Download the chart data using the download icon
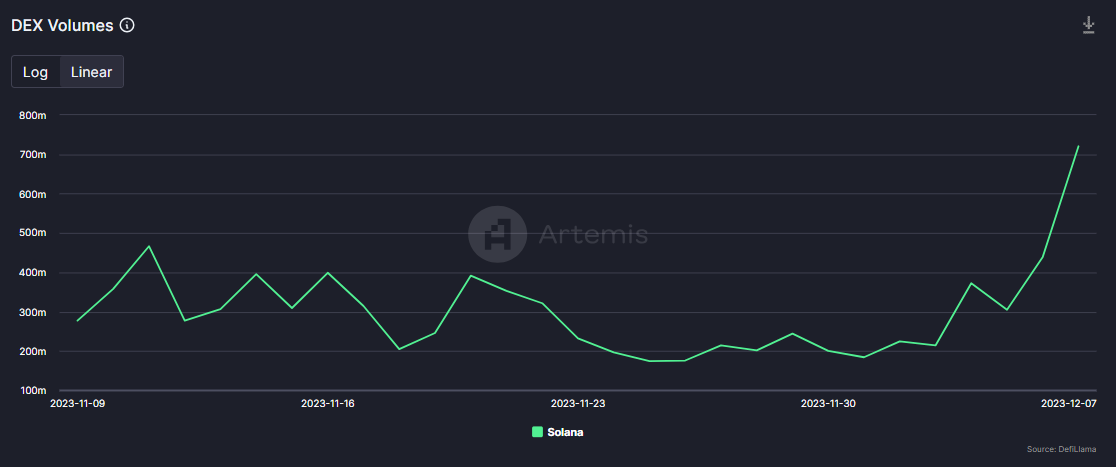 [x=1088, y=25]
